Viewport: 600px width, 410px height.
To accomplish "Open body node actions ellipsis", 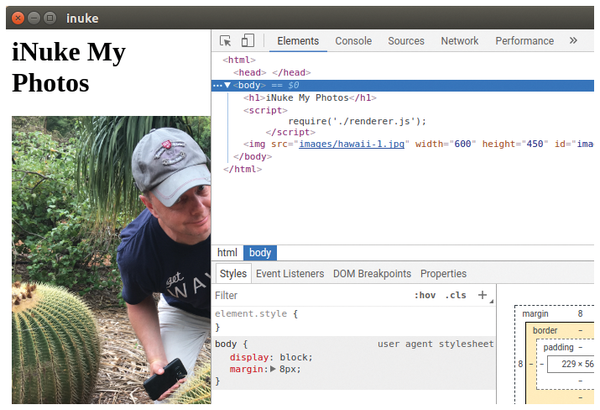I will [x=217, y=85].
